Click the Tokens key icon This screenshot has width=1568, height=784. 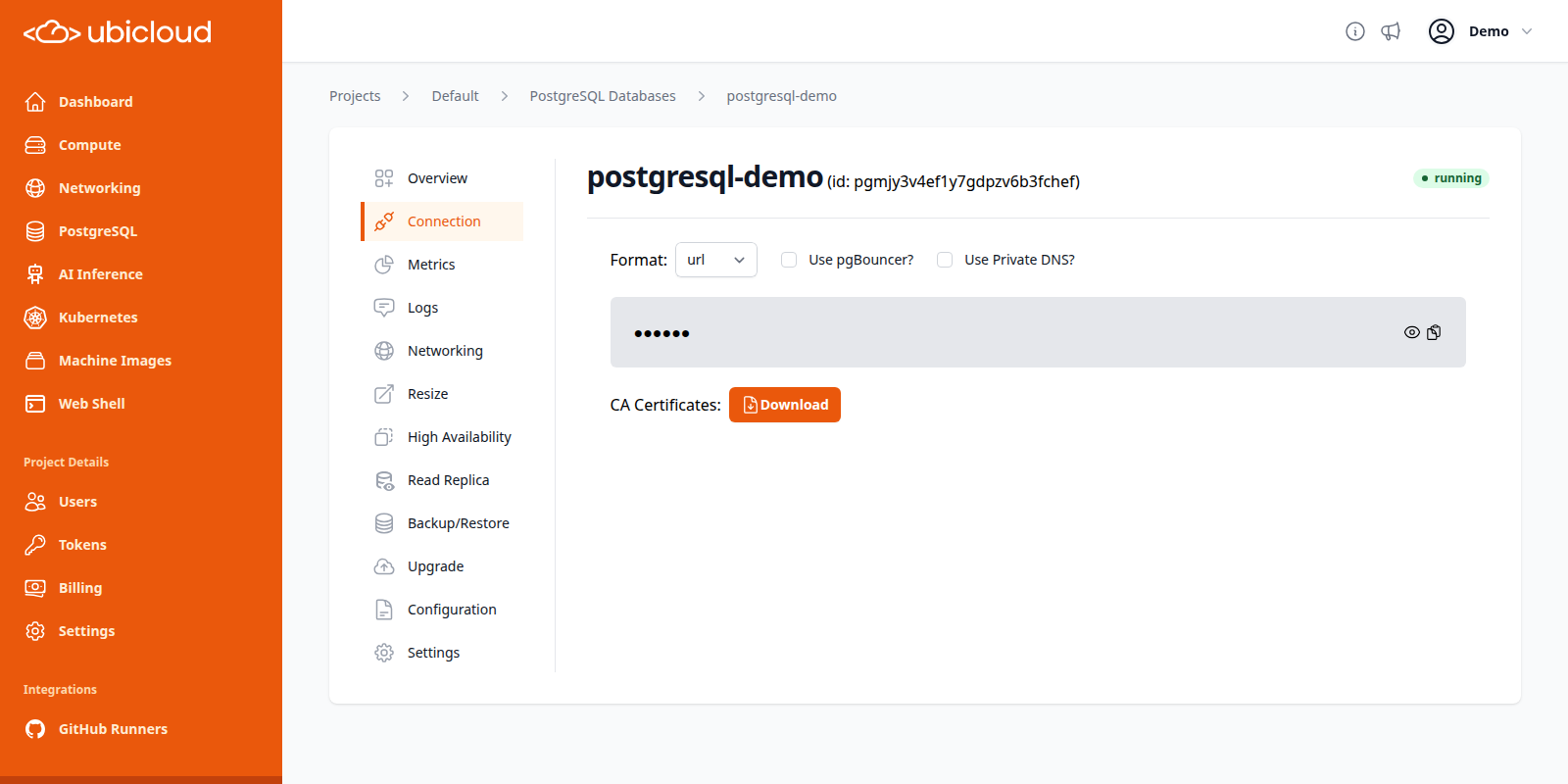pyautogui.click(x=35, y=545)
